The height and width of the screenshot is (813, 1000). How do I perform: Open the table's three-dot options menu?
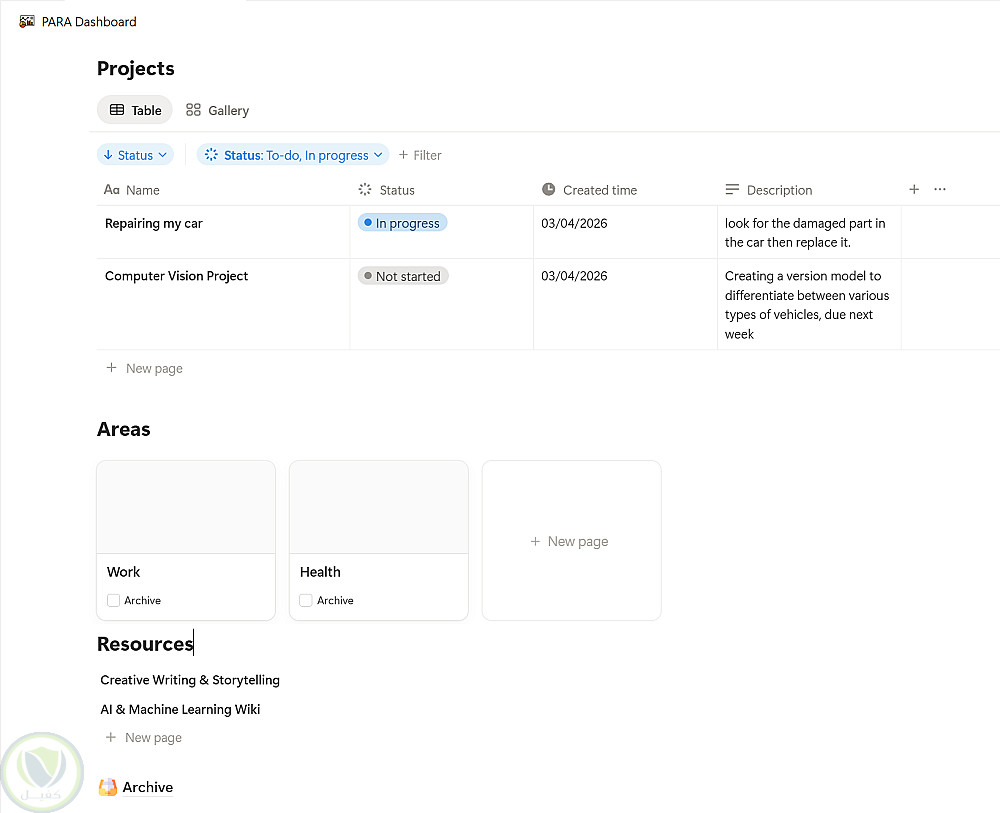click(x=939, y=189)
